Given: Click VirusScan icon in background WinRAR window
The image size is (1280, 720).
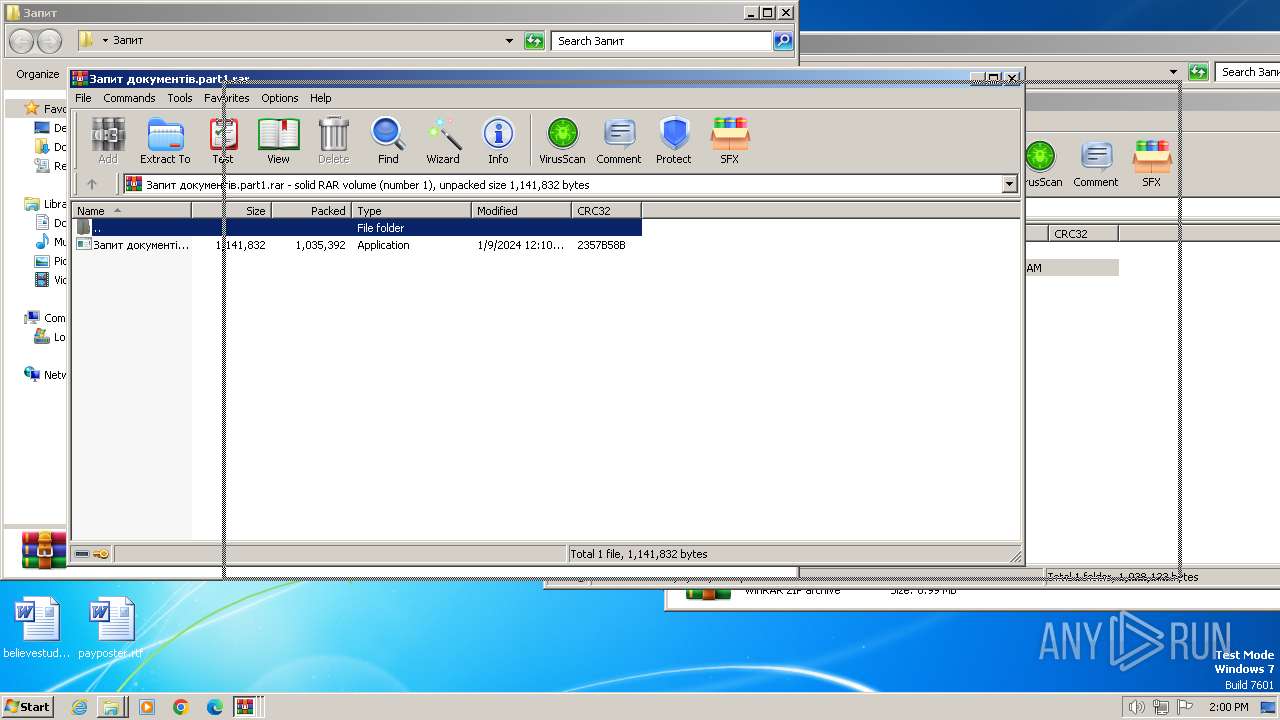Looking at the screenshot, I should click(1041, 164).
